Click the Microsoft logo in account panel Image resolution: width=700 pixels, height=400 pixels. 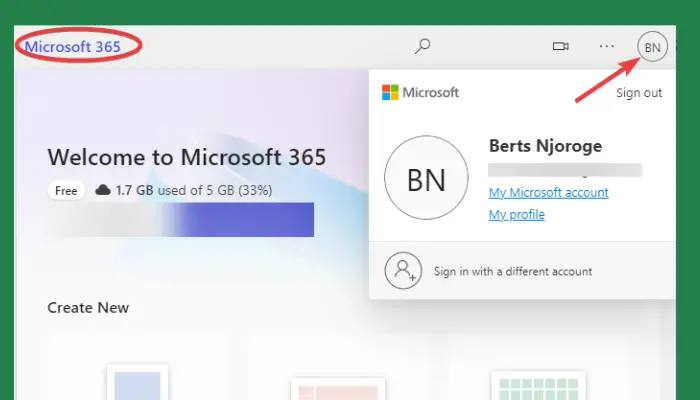click(x=420, y=92)
